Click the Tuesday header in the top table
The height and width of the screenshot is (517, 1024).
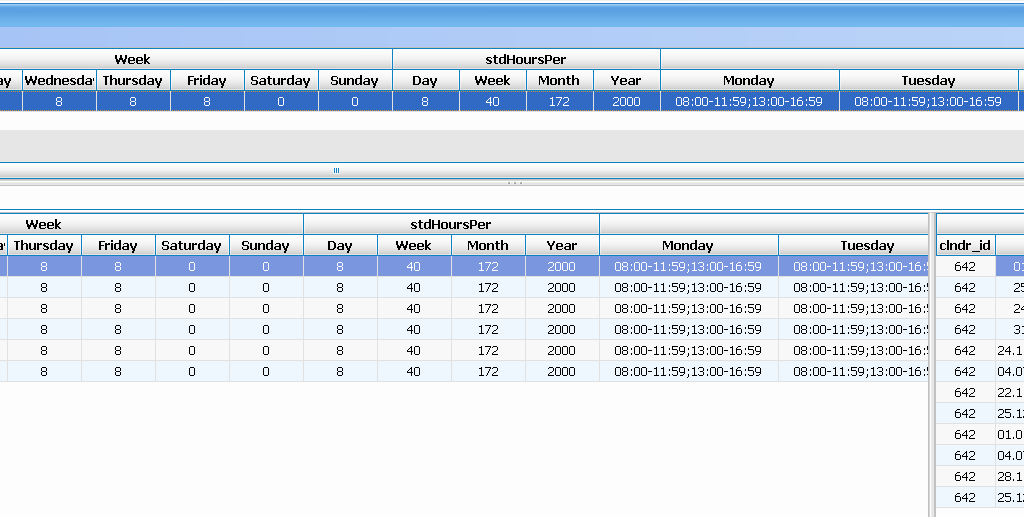tap(928, 80)
